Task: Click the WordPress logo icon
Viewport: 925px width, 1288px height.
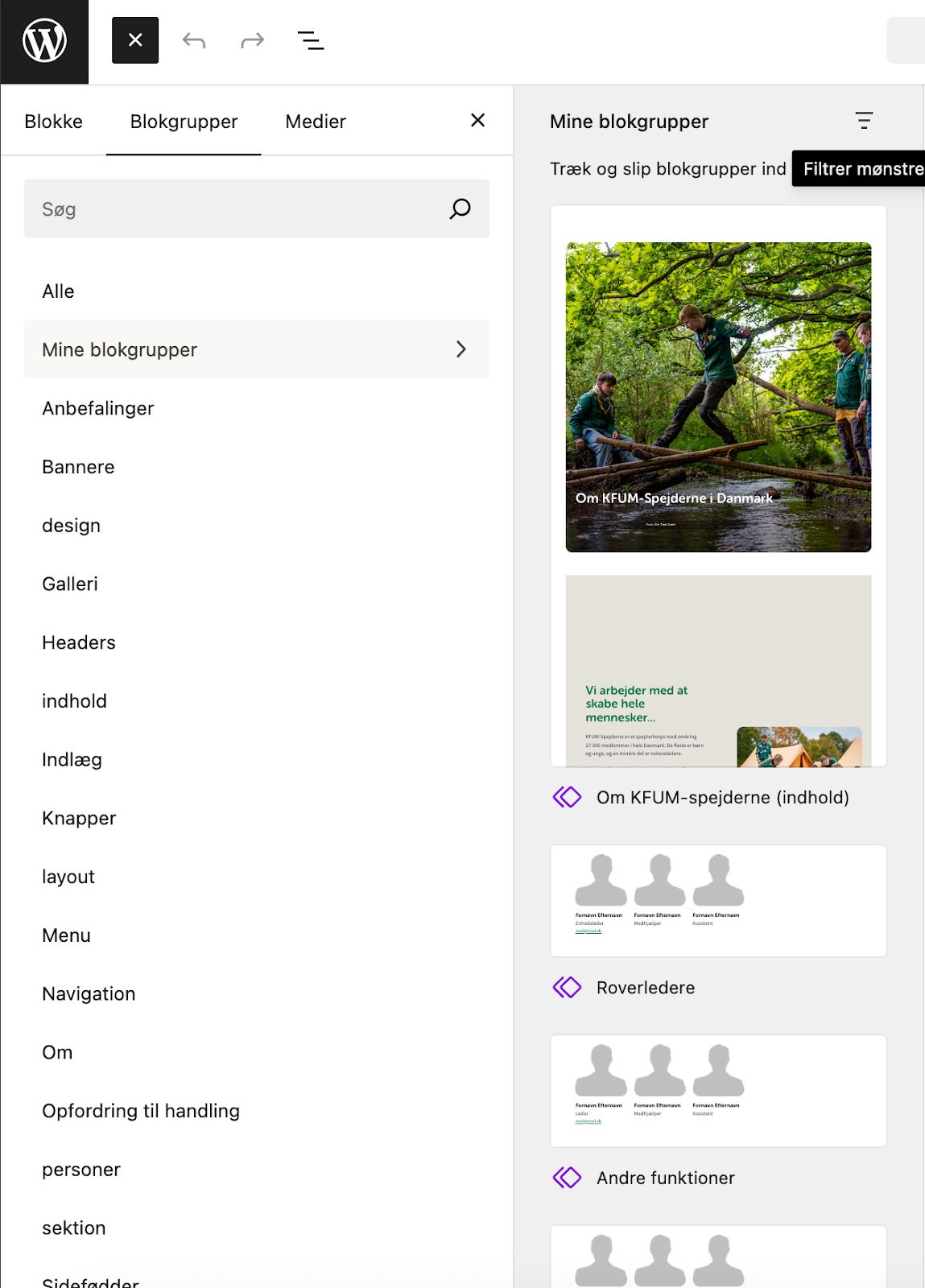Action: [x=44, y=41]
